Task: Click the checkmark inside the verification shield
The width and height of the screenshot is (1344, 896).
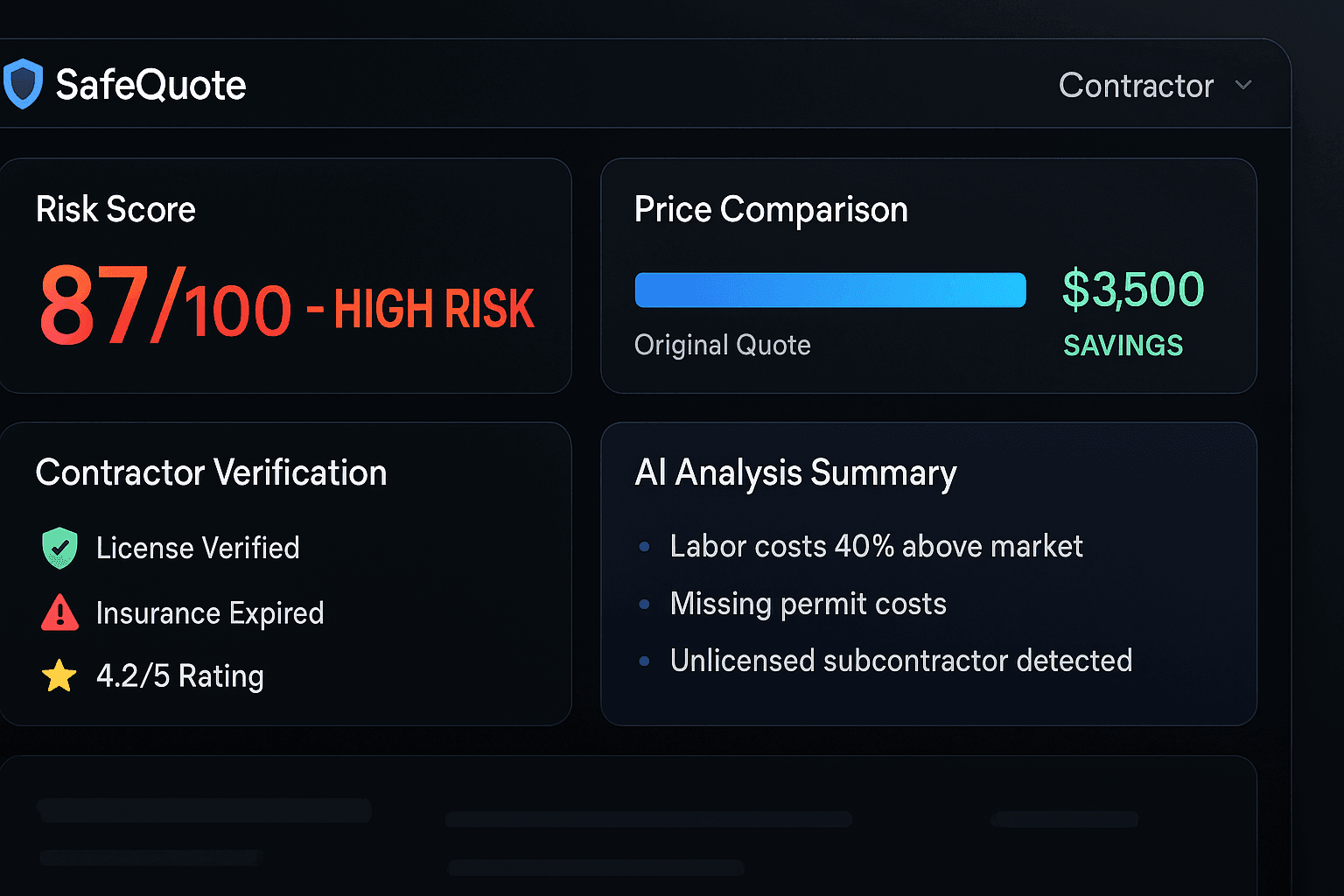Action: pos(59,548)
